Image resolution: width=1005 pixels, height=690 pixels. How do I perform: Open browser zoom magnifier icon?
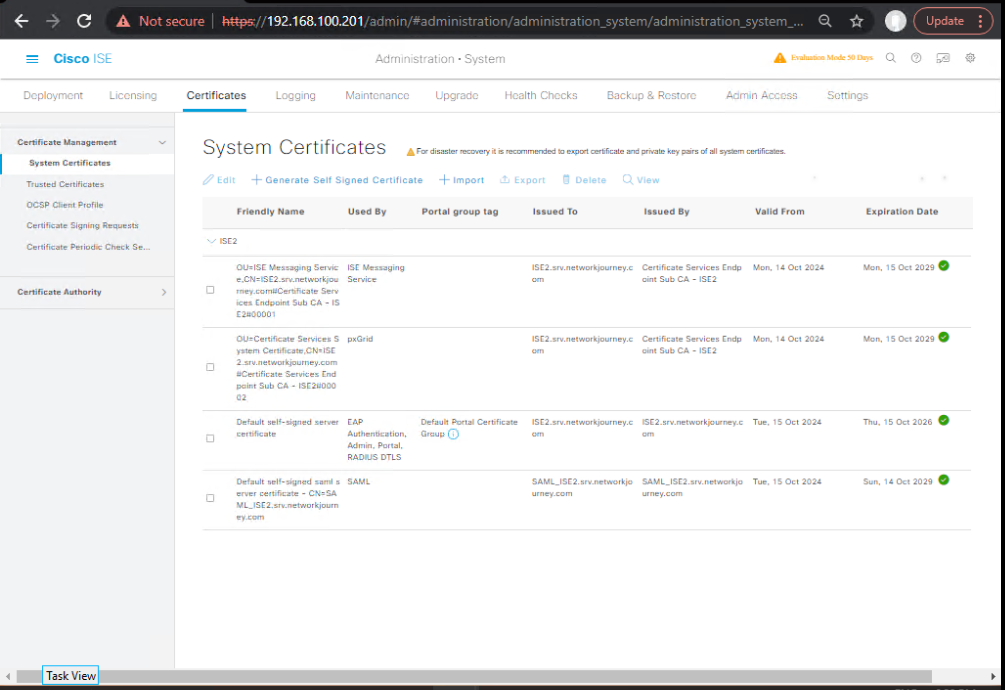click(x=825, y=21)
